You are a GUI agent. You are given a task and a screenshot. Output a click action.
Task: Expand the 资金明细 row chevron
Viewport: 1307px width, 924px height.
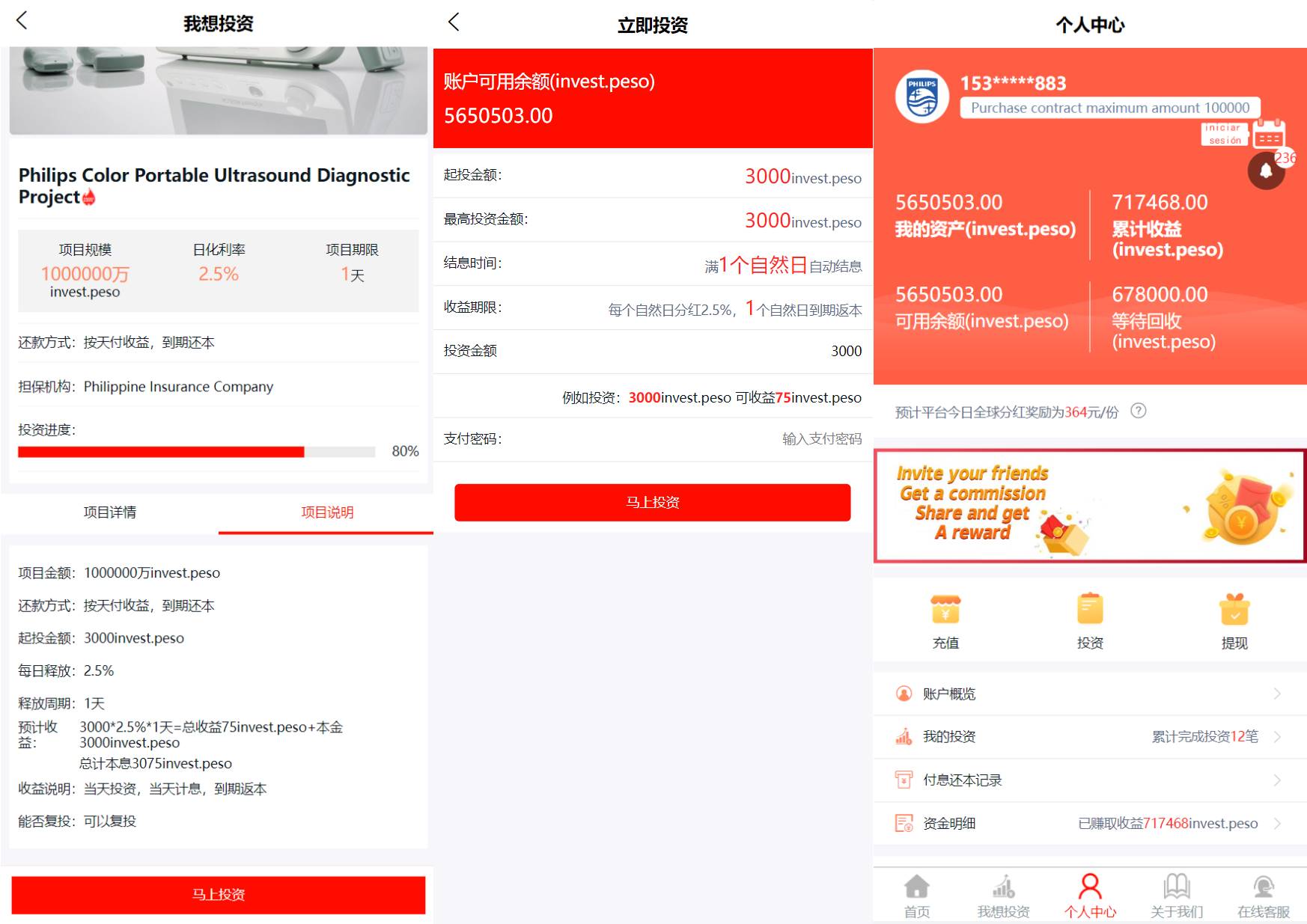pyautogui.click(x=1277, y=823)
